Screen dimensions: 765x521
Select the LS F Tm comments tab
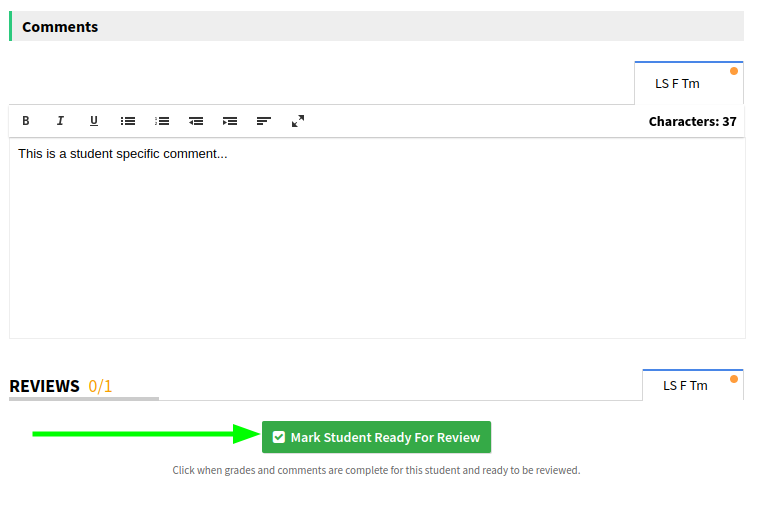click(677, 84)
